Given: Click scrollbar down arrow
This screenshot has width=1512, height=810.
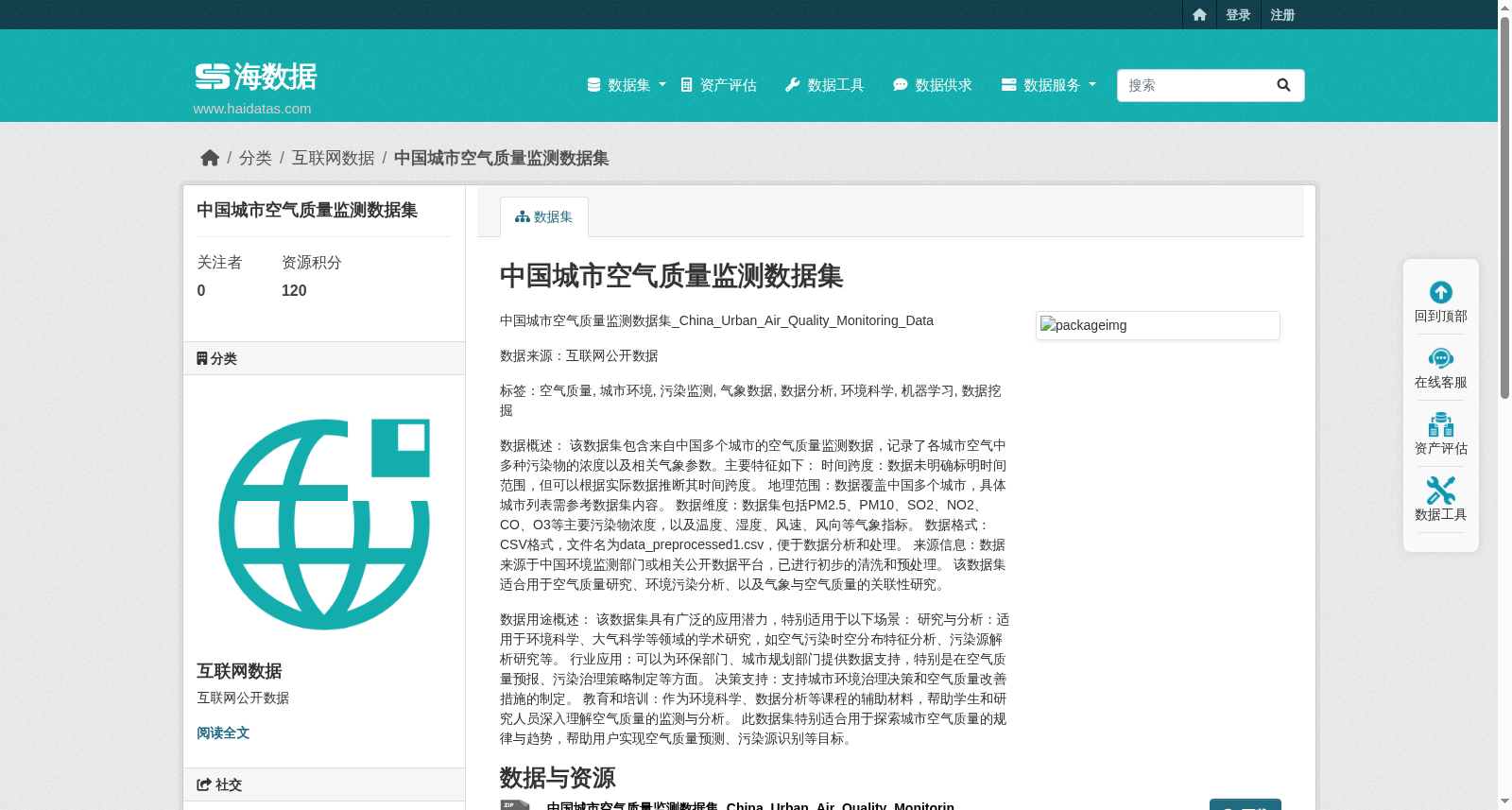Looking at the screenshot, I should pos(1504,802).
